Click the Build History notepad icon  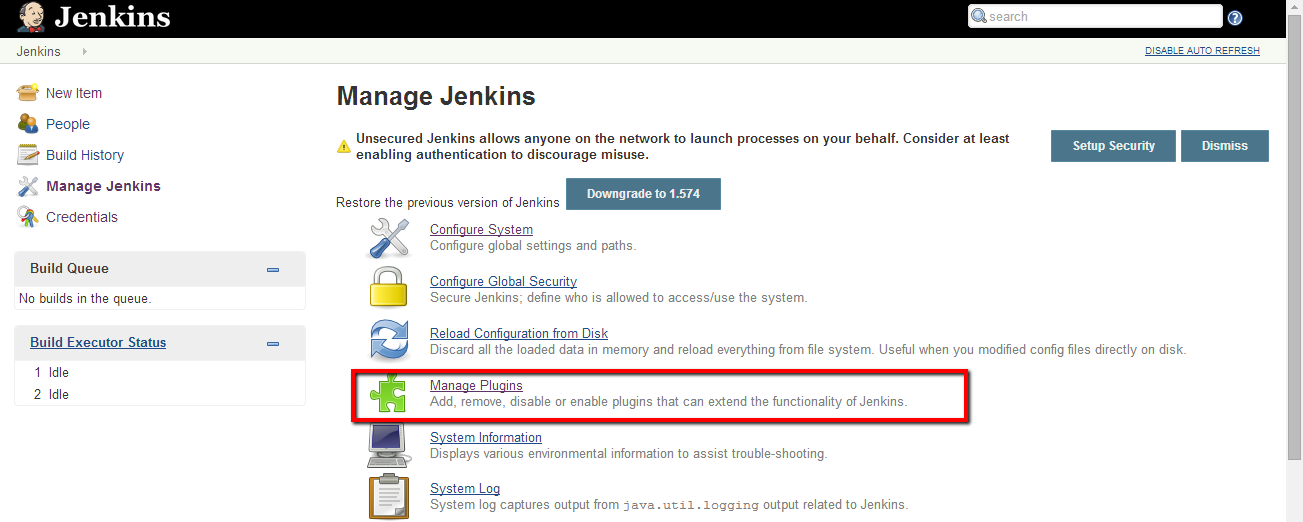coord(28,155)
